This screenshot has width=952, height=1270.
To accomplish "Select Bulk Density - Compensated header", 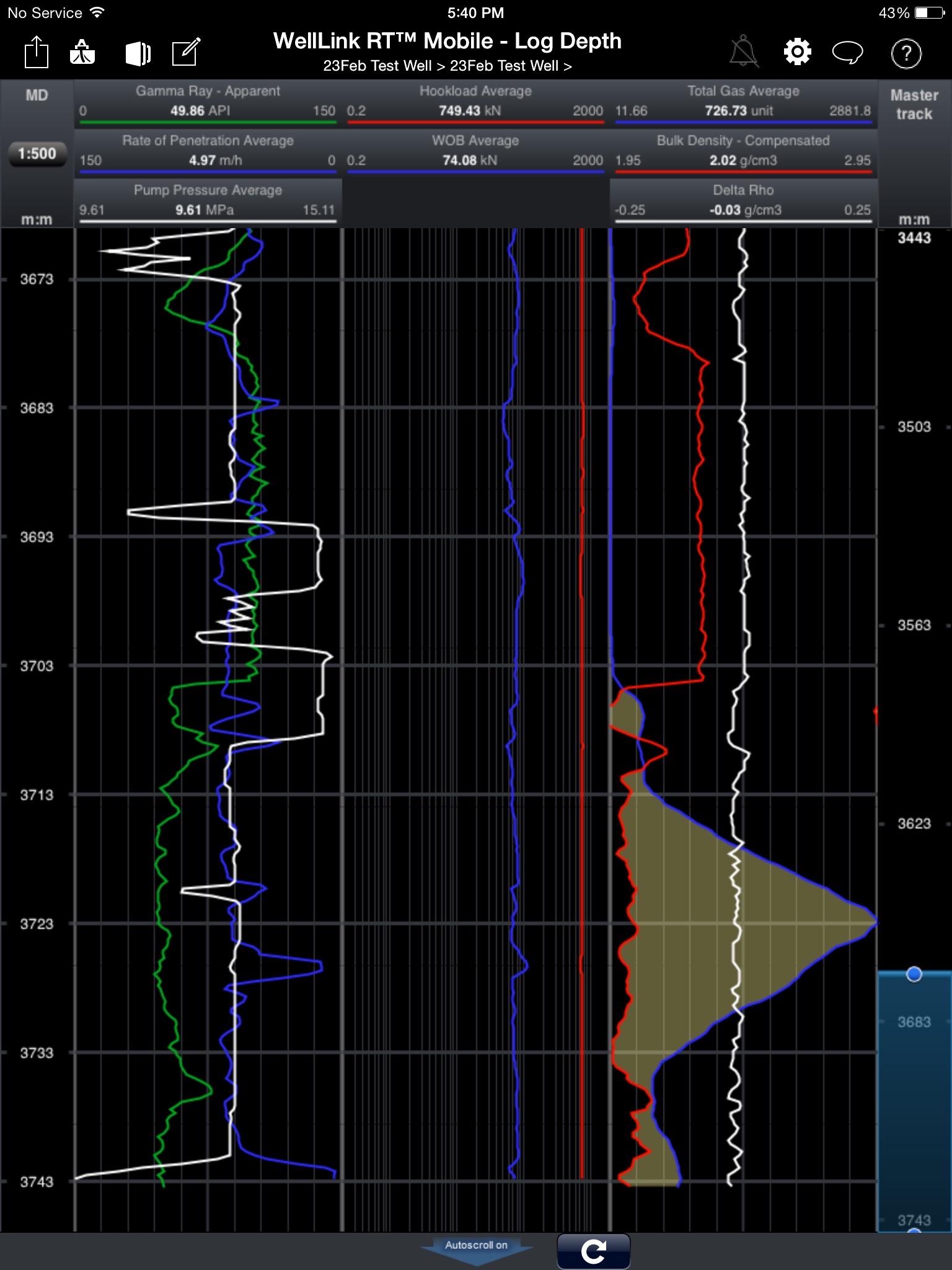I will [x=743, y=153].
